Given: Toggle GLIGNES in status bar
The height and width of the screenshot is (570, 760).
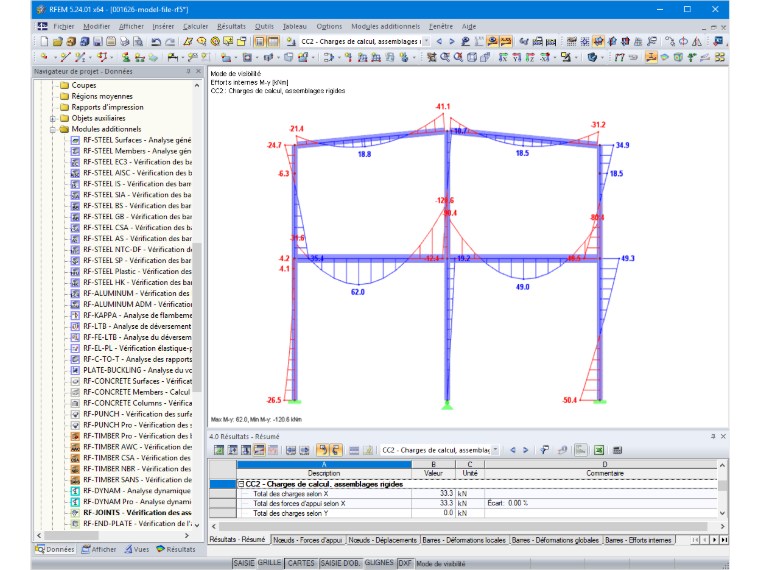Looking at the screenshot, I should [379, 563].
